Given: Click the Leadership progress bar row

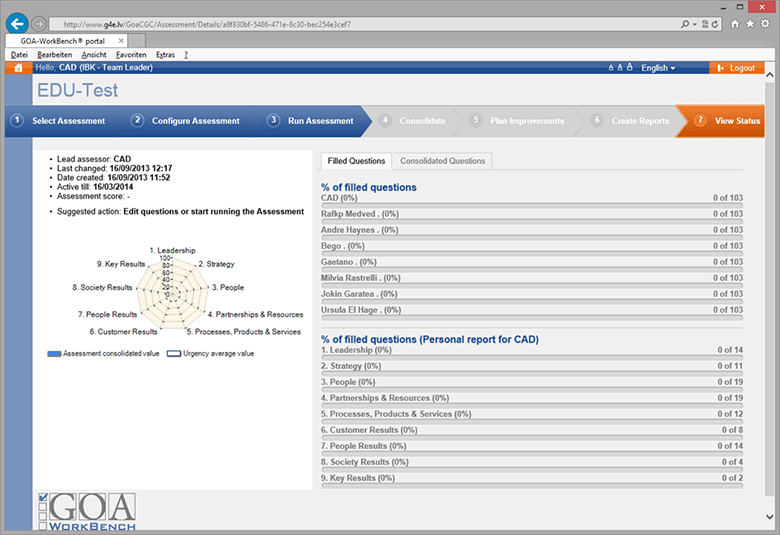Looking at the screenshot, I should pos(532,351).
